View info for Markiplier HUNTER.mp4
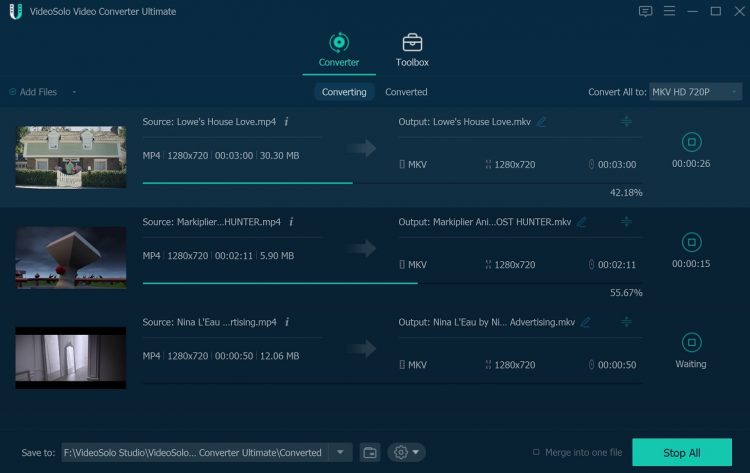750x473 pixels. point(291,222)
